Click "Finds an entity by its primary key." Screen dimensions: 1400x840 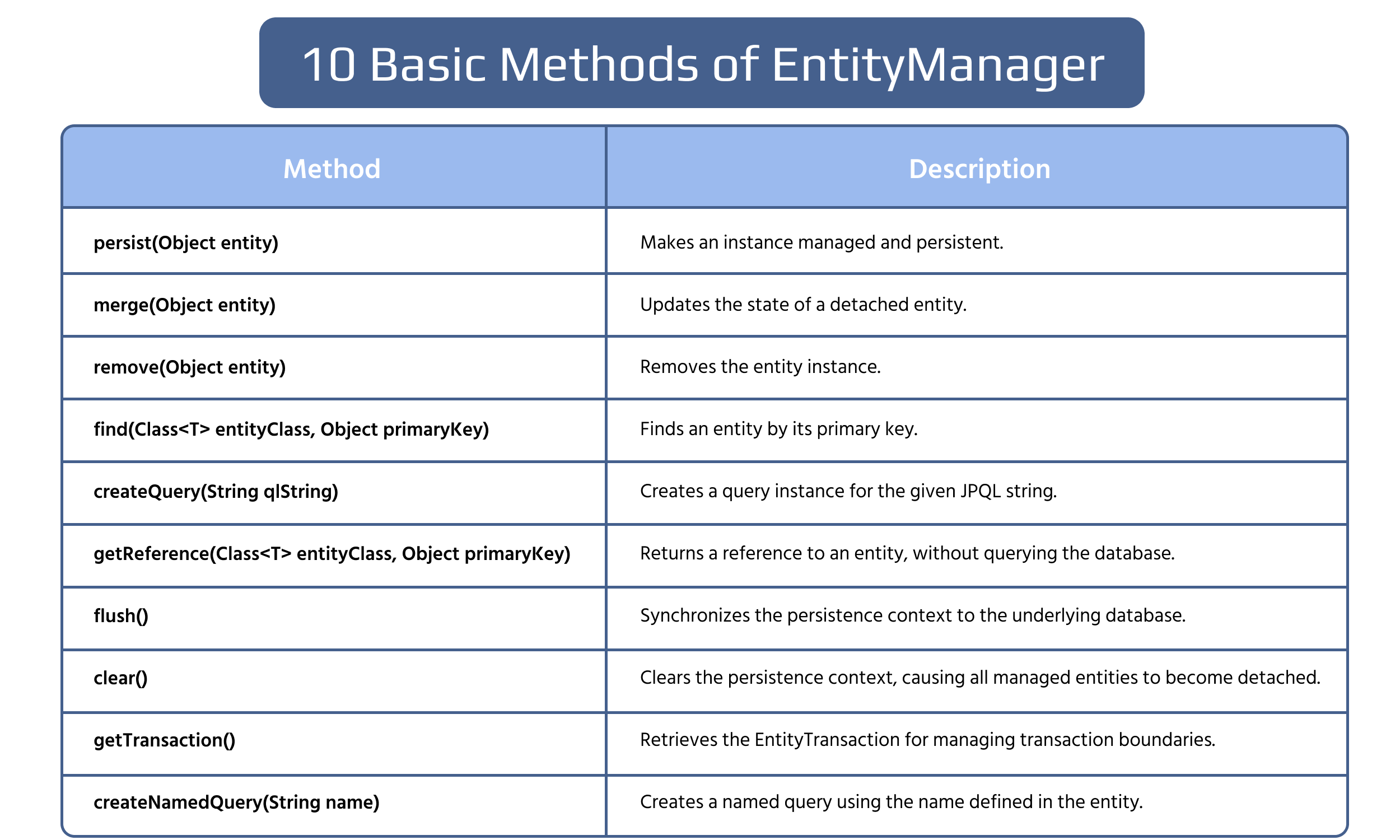[778, 429]
